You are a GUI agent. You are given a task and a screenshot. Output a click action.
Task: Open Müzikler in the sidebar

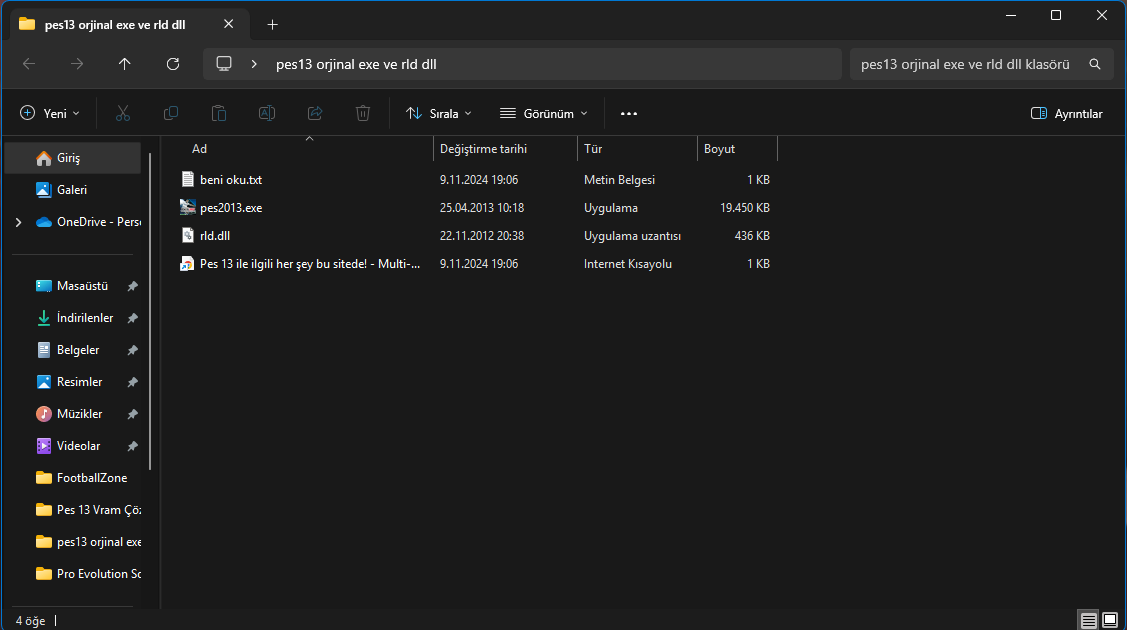pos(73,414)
